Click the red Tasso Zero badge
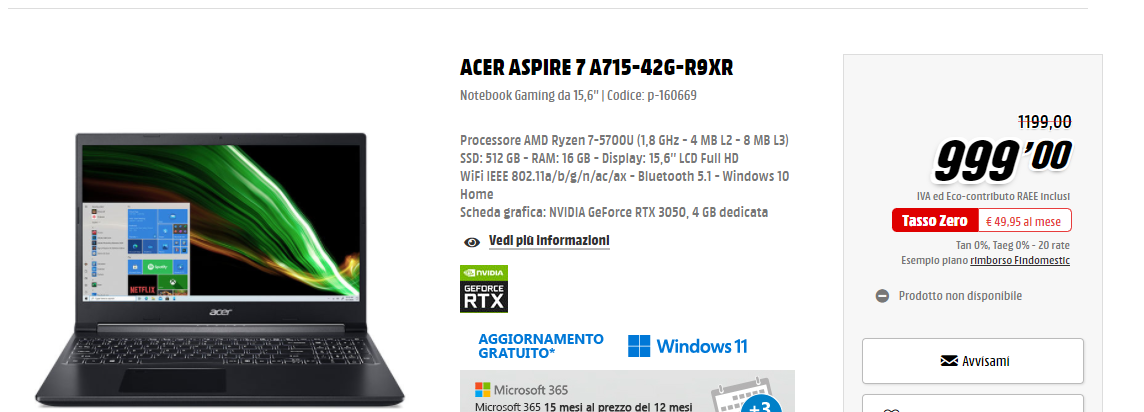The image size is (1144, 412). pyautogui.click(x=935, y=220)
